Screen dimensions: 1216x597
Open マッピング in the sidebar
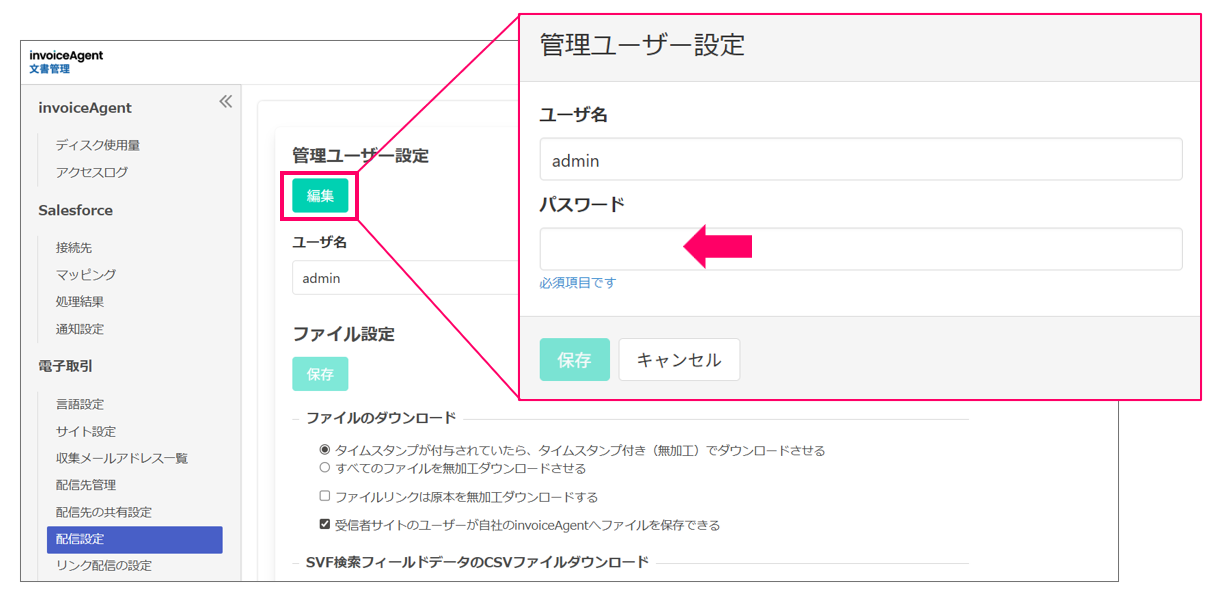86,274
